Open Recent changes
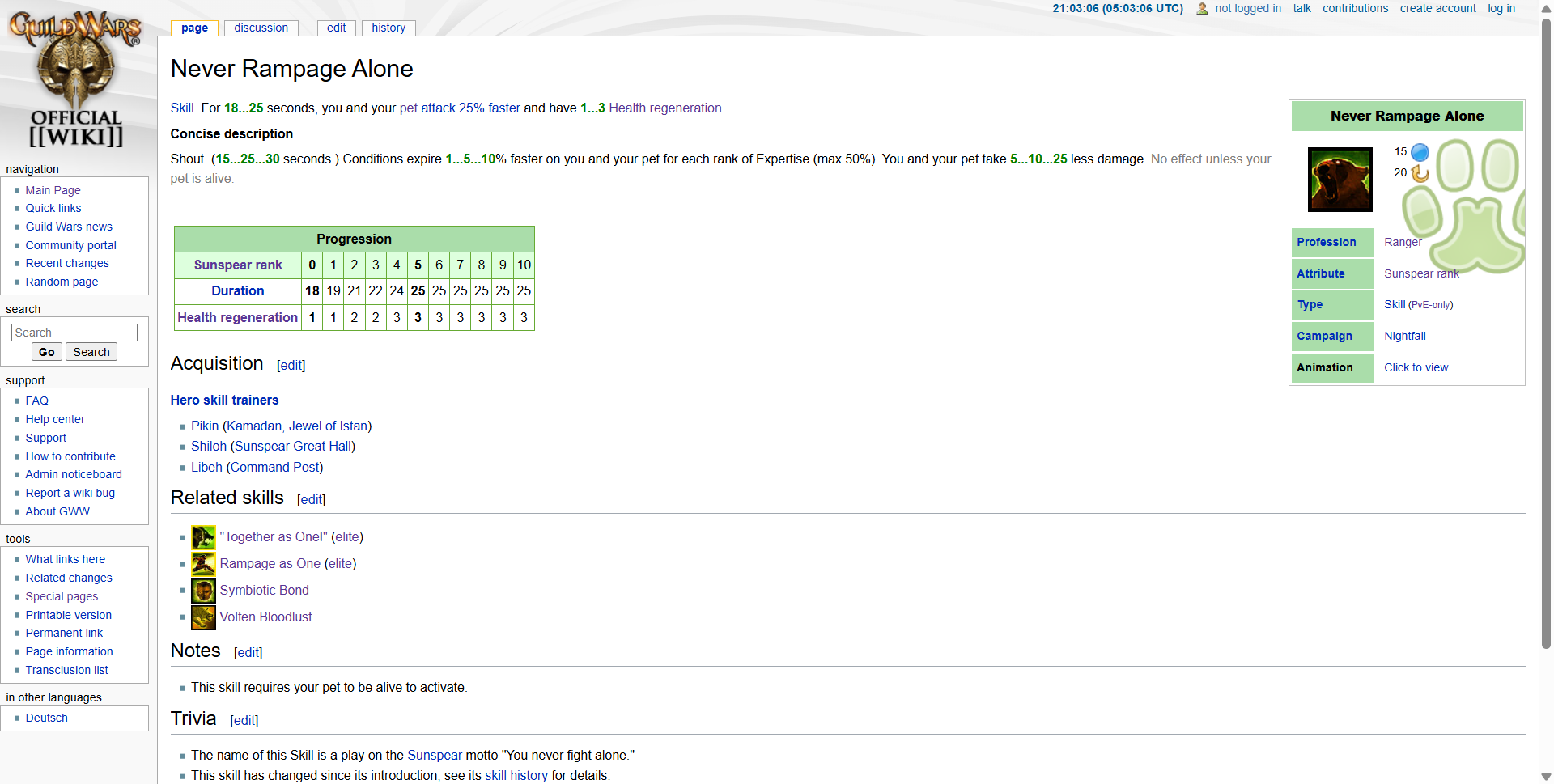The image size is (1554, 784). (67, 263)
